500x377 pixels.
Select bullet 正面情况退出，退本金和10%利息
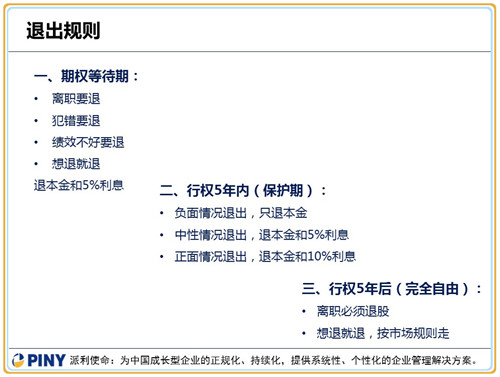[x=265, y=257]
